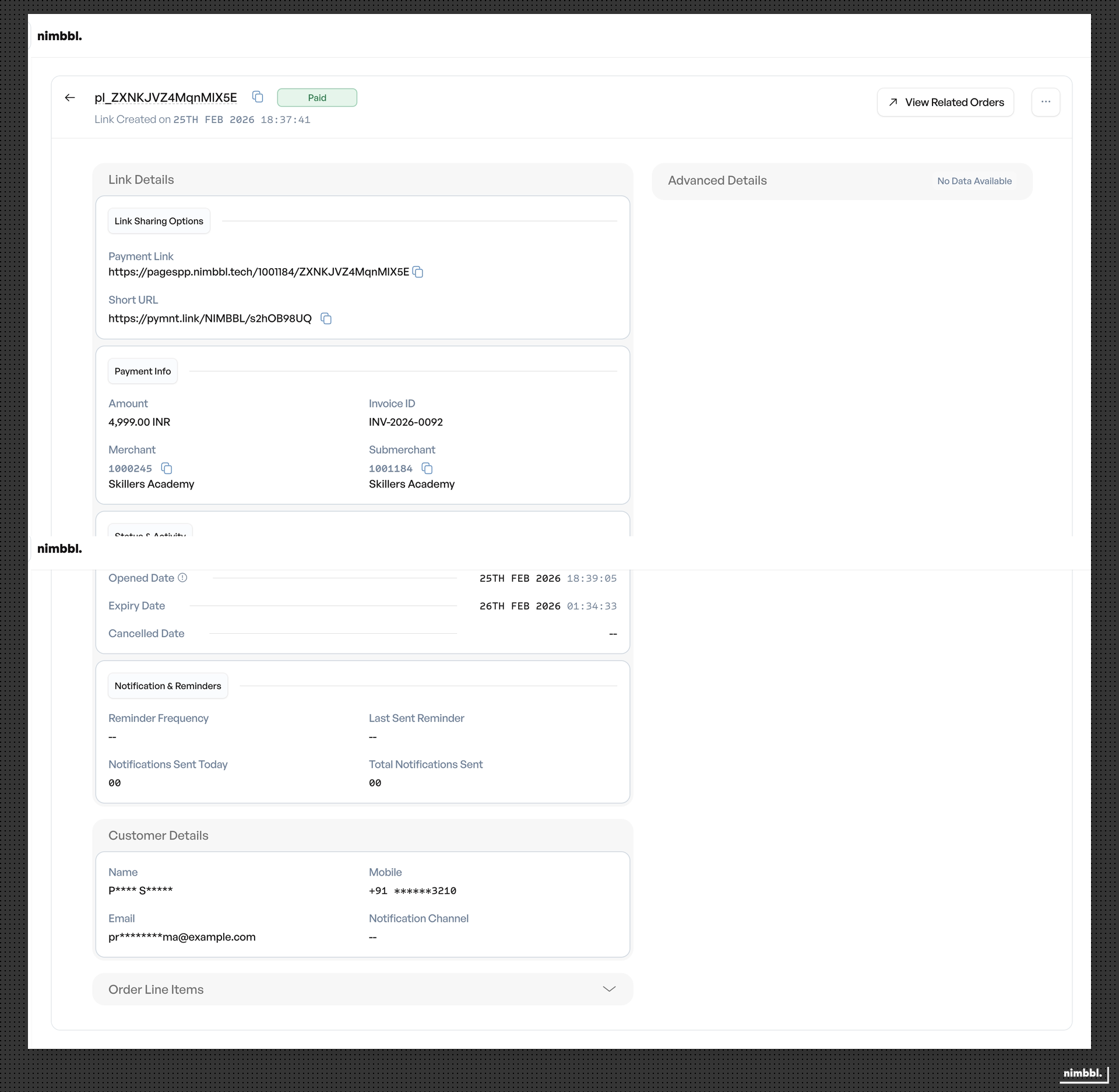Copy the payment link ID pl_ZXNKJVZ4MqnMIX5E
The height and width of the screenshot is (1092, 1119).
pyautogui.click(x=257, y=97)
